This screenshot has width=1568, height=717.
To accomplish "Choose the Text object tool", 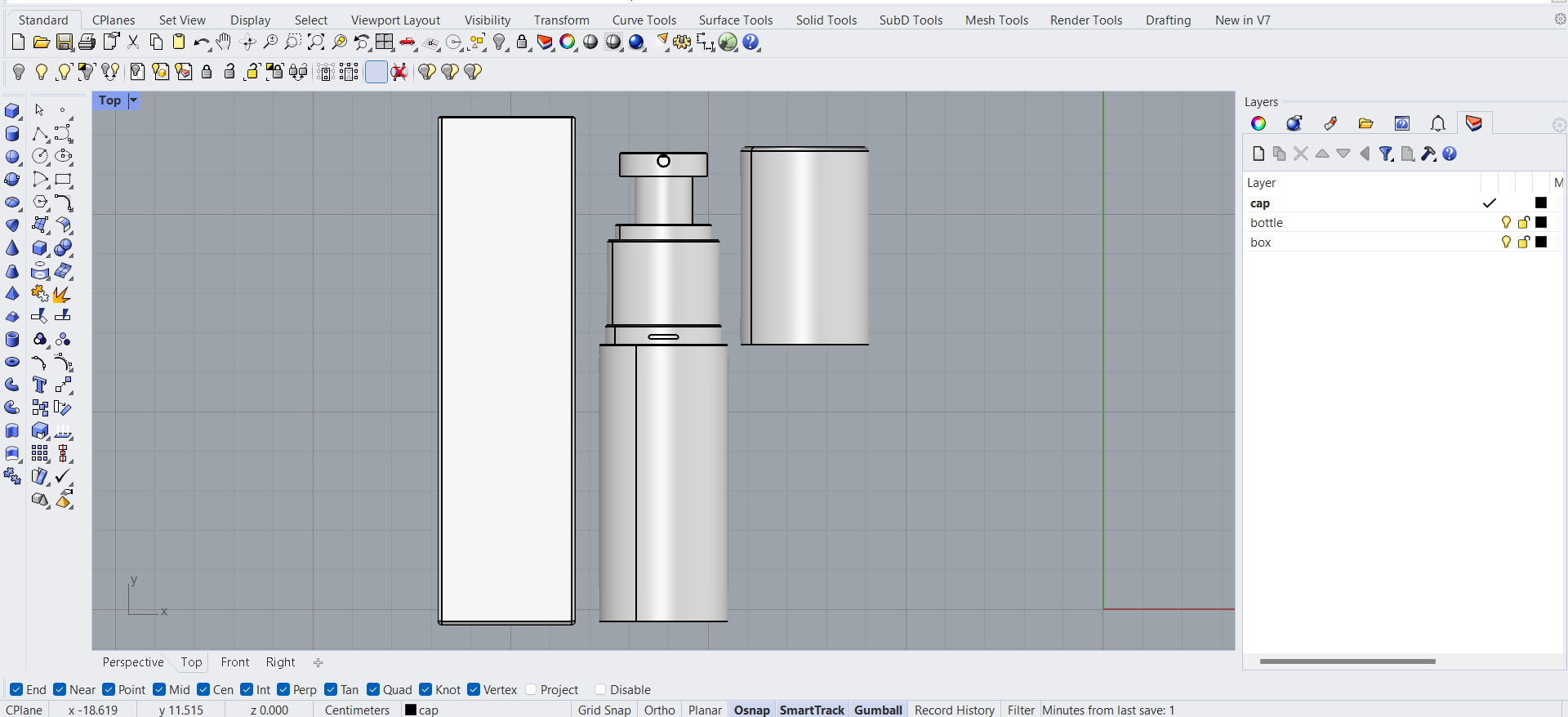I will 39,385.
